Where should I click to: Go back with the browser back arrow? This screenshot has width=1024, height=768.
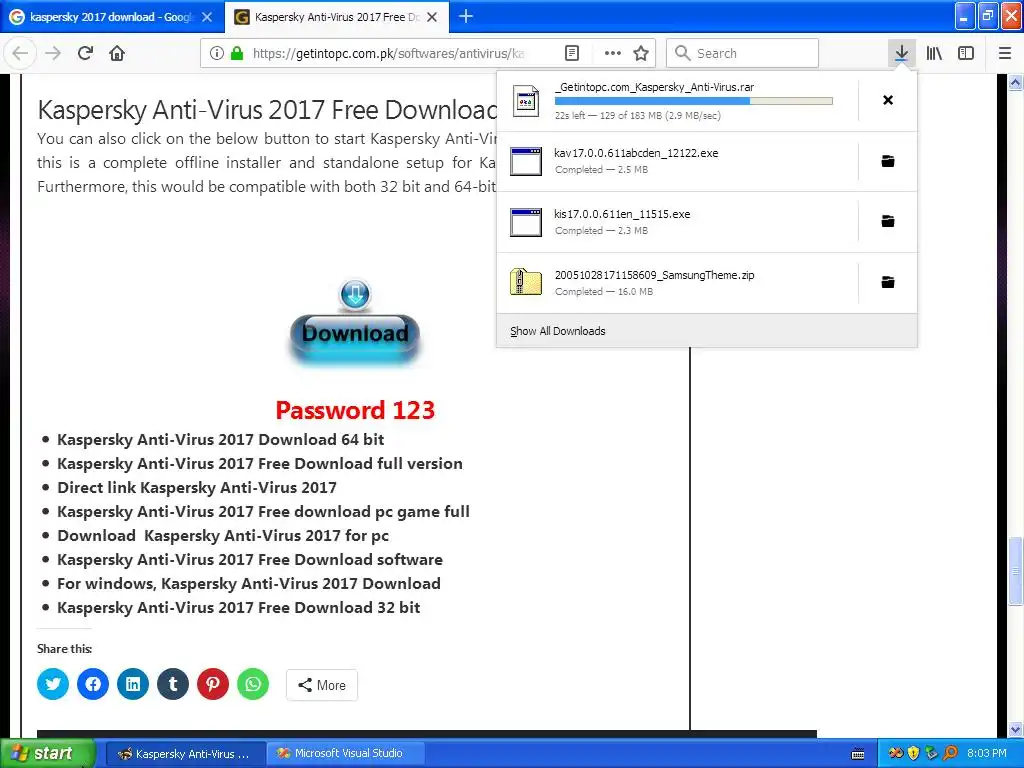coord(20,53)
